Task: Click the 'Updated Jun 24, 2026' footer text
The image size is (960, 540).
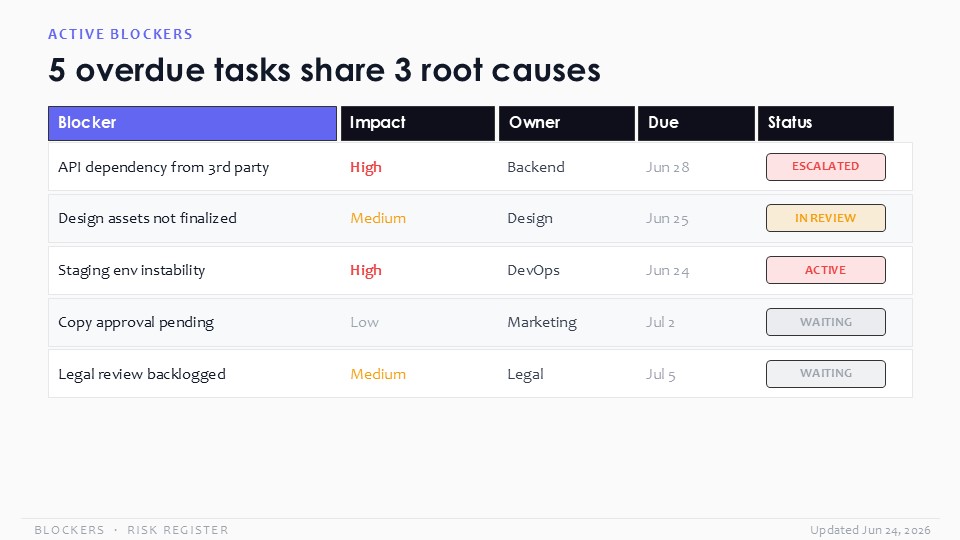Action: click(871, 530)
